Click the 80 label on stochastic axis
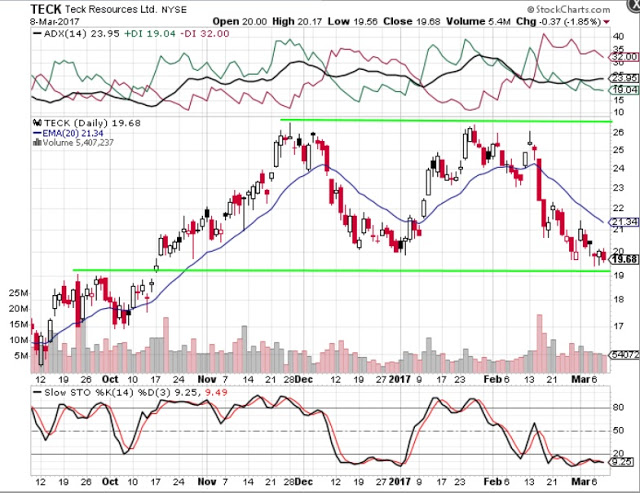 (618, 407)
